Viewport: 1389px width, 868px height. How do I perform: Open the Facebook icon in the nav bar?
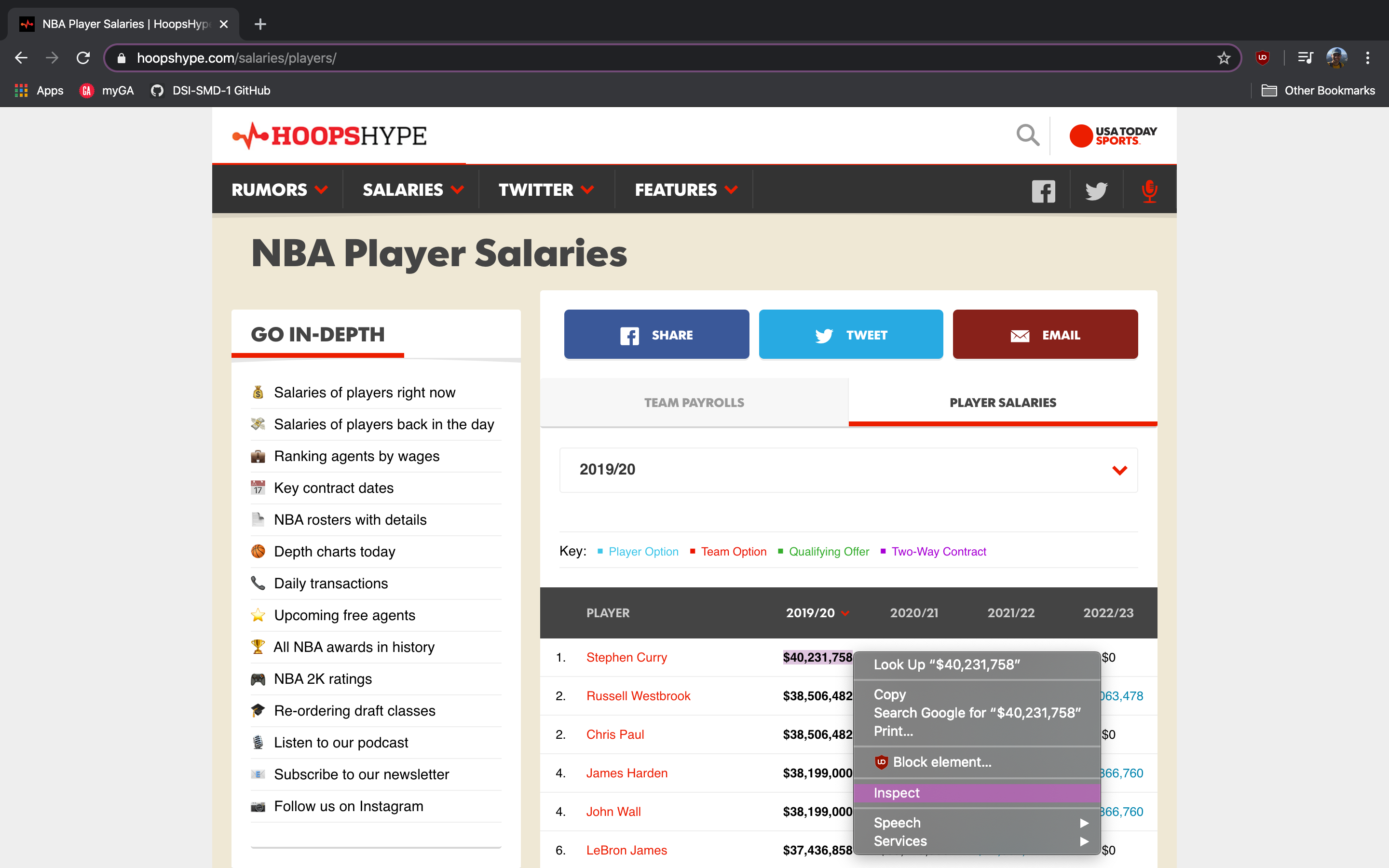pyautogui.click(x=1044, y=190)
